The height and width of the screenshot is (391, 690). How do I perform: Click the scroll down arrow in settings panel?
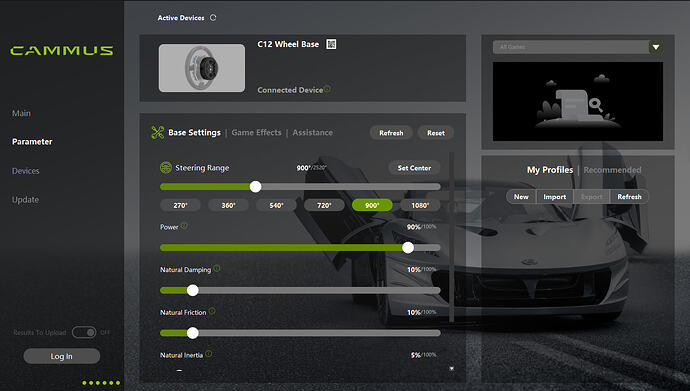[451, 369]
